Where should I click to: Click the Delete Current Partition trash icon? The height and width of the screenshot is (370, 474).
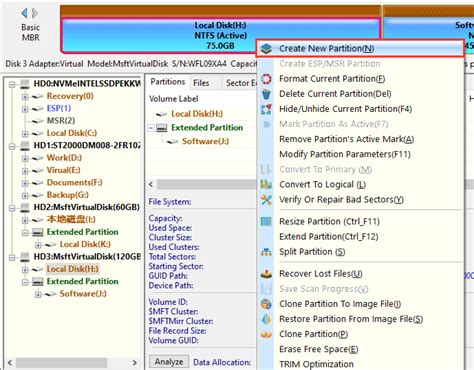point(266,94)
